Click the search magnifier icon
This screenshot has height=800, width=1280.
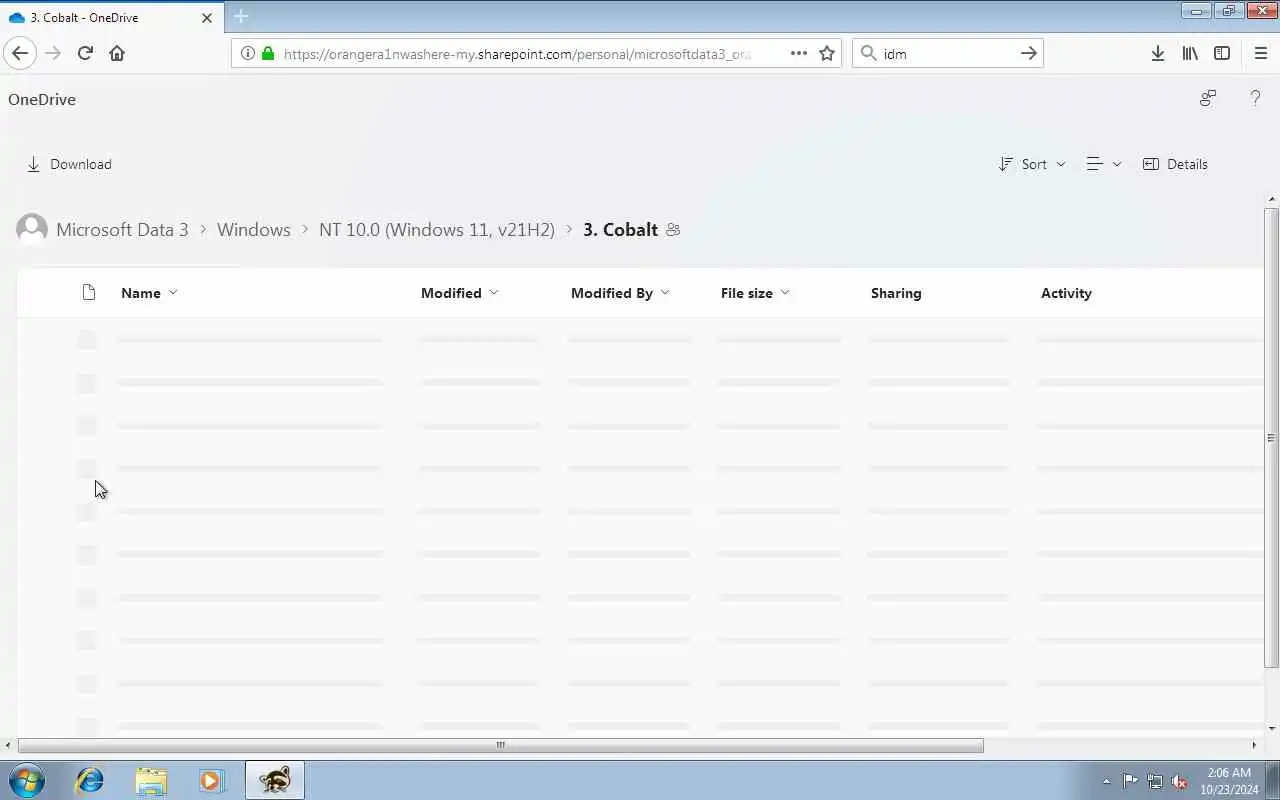tap(868, 53)
